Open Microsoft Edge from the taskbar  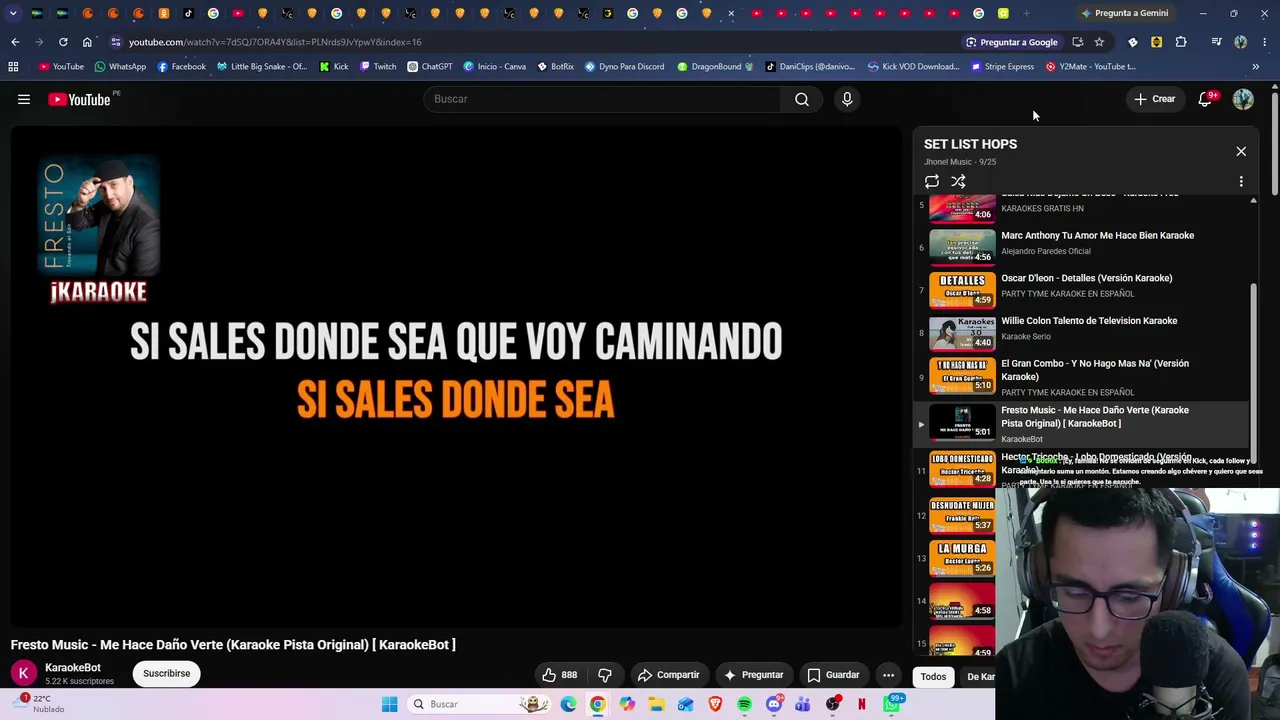[x=569, y=704]
